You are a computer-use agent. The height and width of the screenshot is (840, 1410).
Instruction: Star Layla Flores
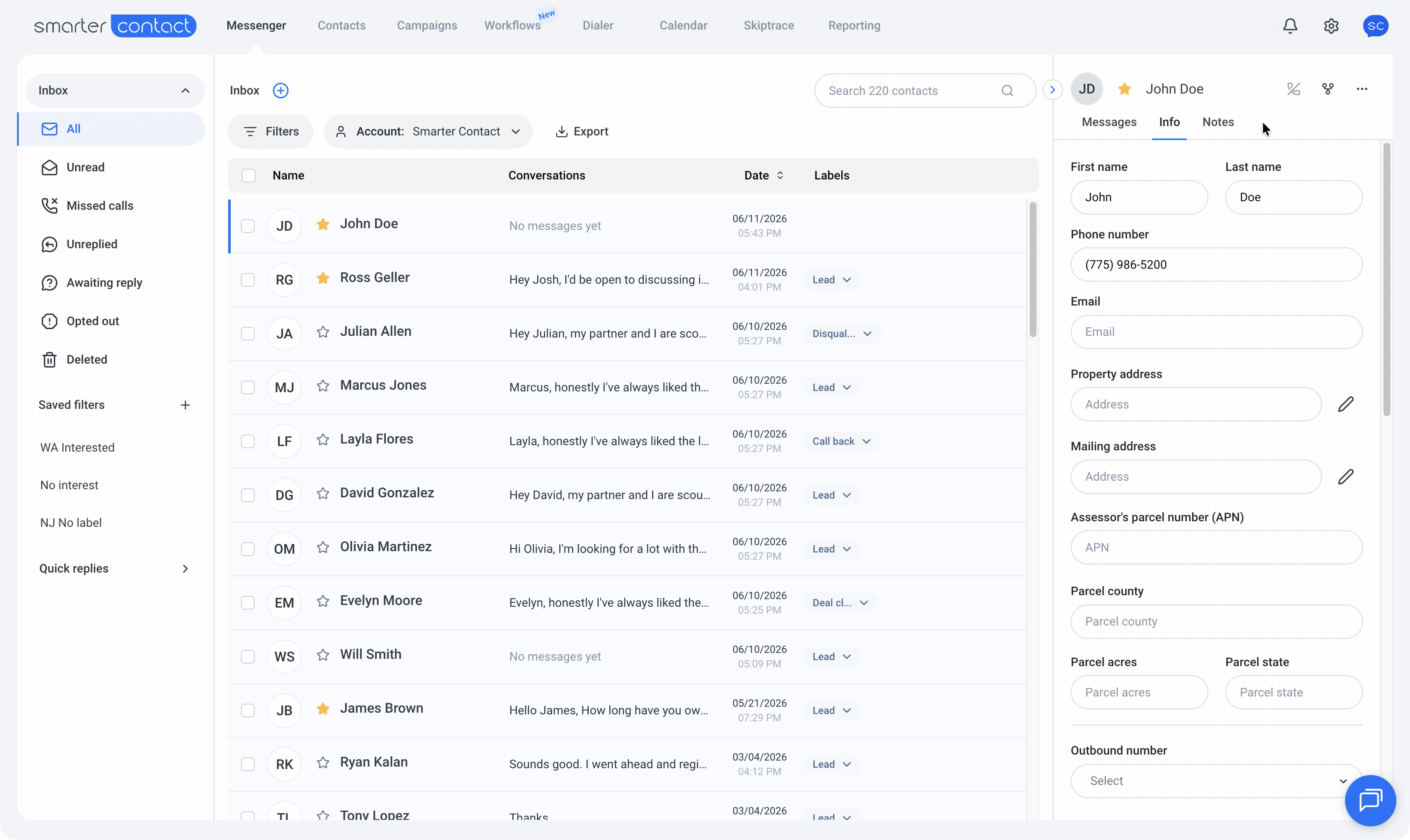point(323,439)
